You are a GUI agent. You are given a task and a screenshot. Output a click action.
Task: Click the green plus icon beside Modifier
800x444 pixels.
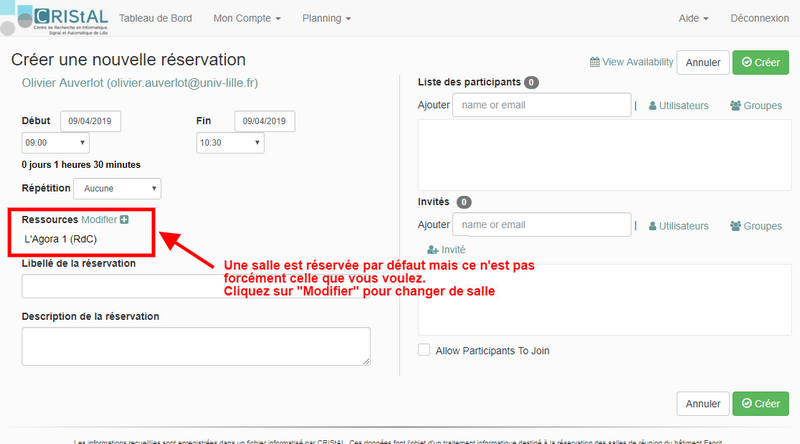(x=124, y=219)
